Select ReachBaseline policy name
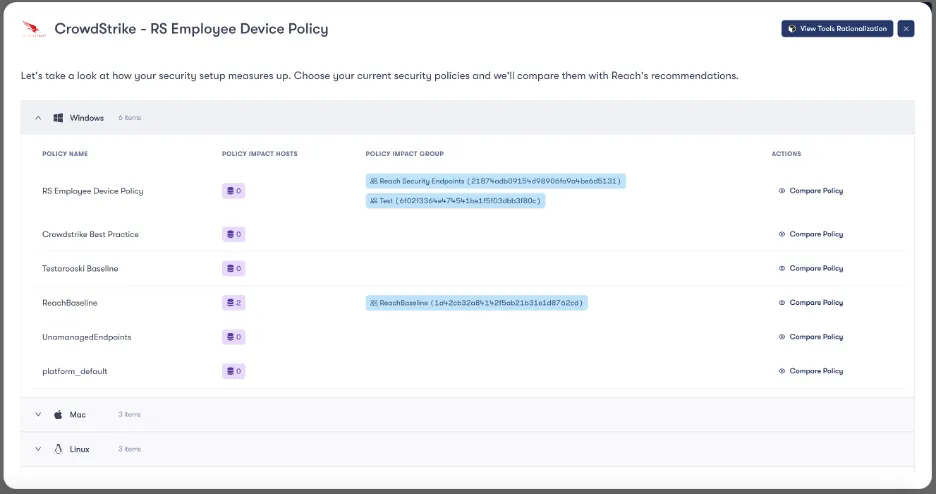 (x=69, y=303)
